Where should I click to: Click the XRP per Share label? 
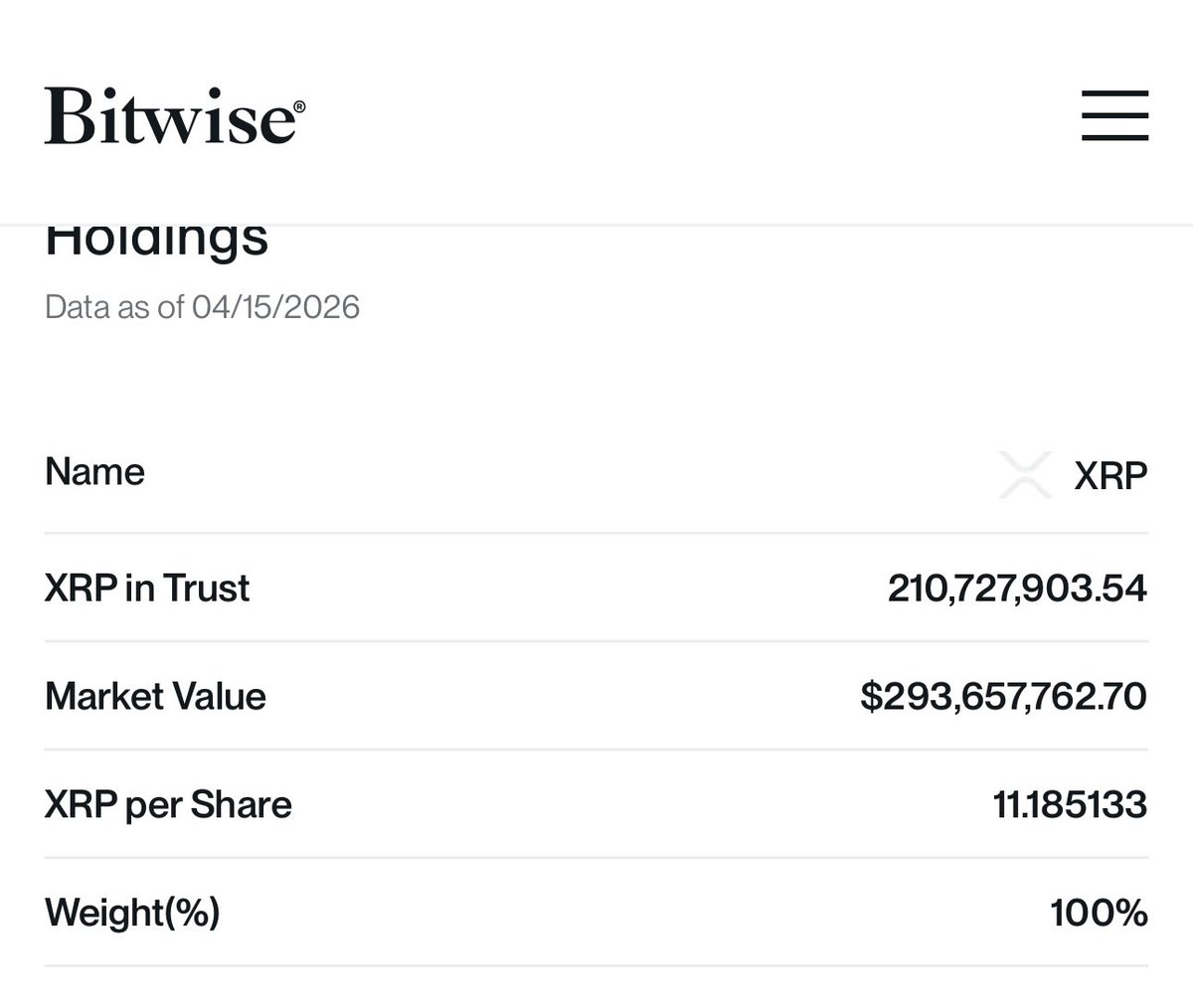coord(168,804)
